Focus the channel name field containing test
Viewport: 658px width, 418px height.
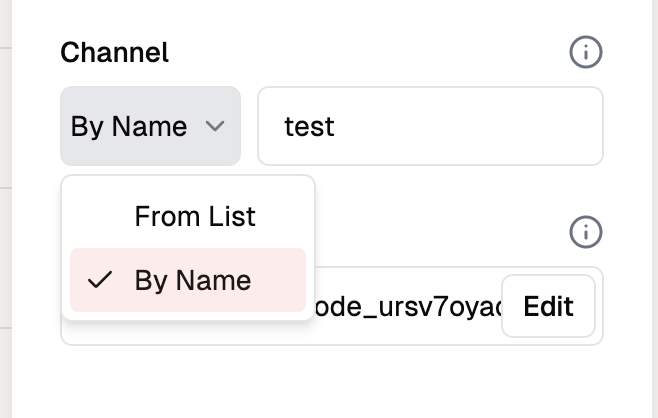click(430, 127)
